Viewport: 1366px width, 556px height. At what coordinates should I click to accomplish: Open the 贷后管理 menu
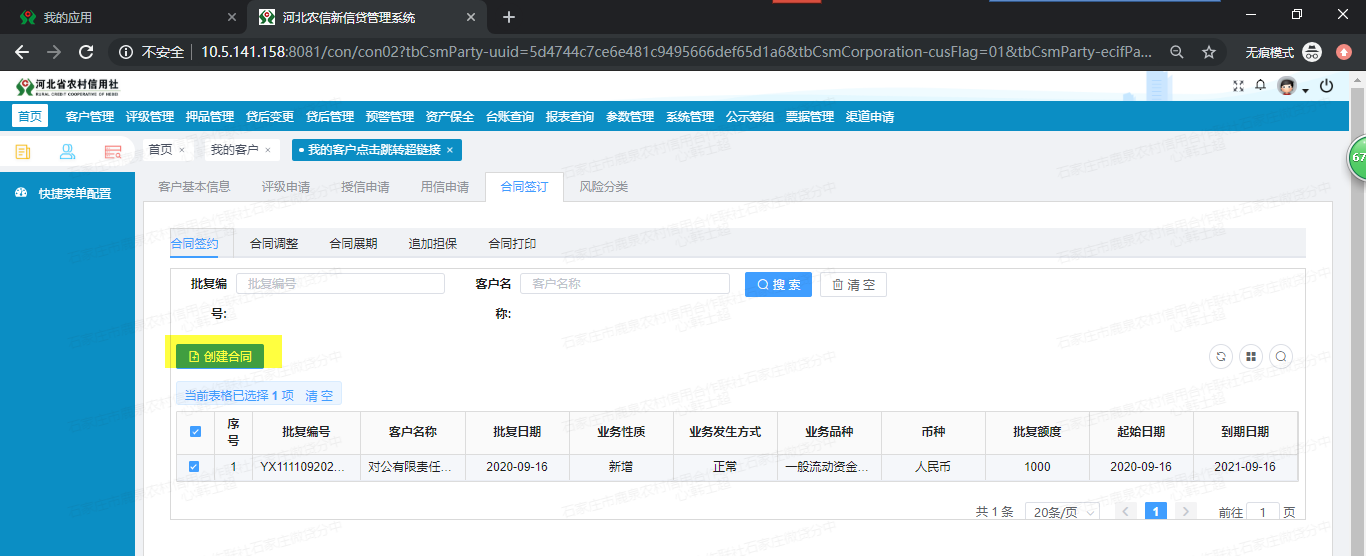[330, 117]
